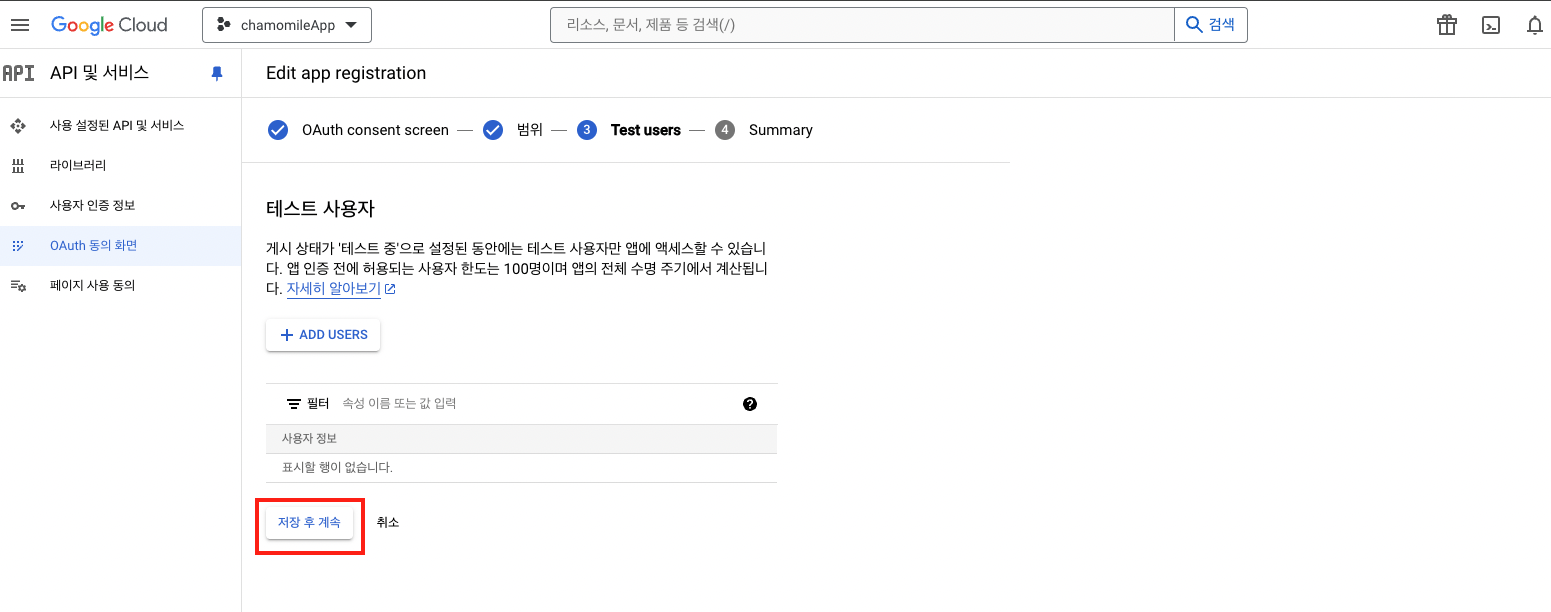Image resolution: width=1551 pixels, height=612 pixels.
Task: Click the Google Cloud logo
Action: pyautogui.click(x=109, y=25)
